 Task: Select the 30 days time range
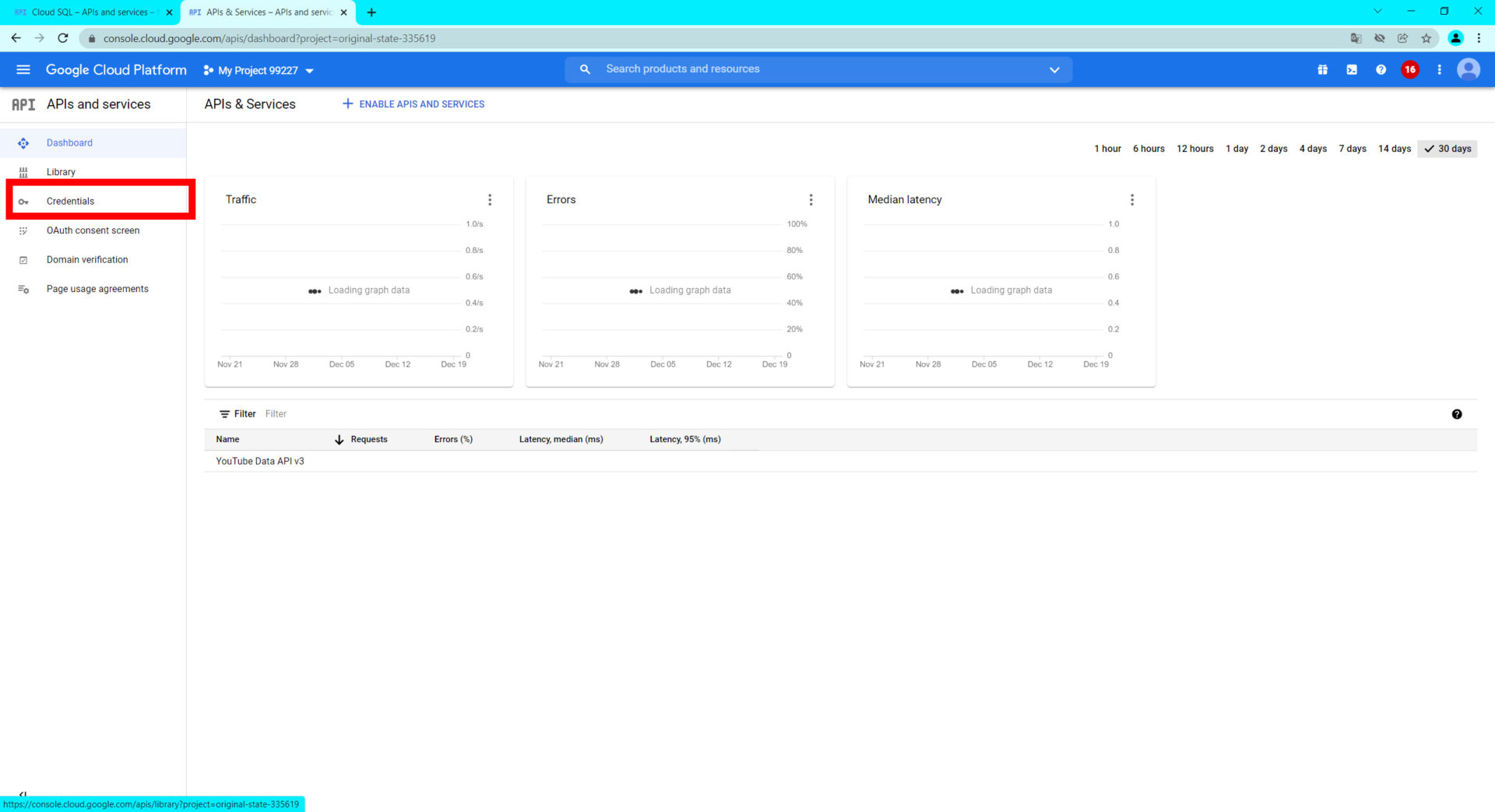click(1448, 149)
